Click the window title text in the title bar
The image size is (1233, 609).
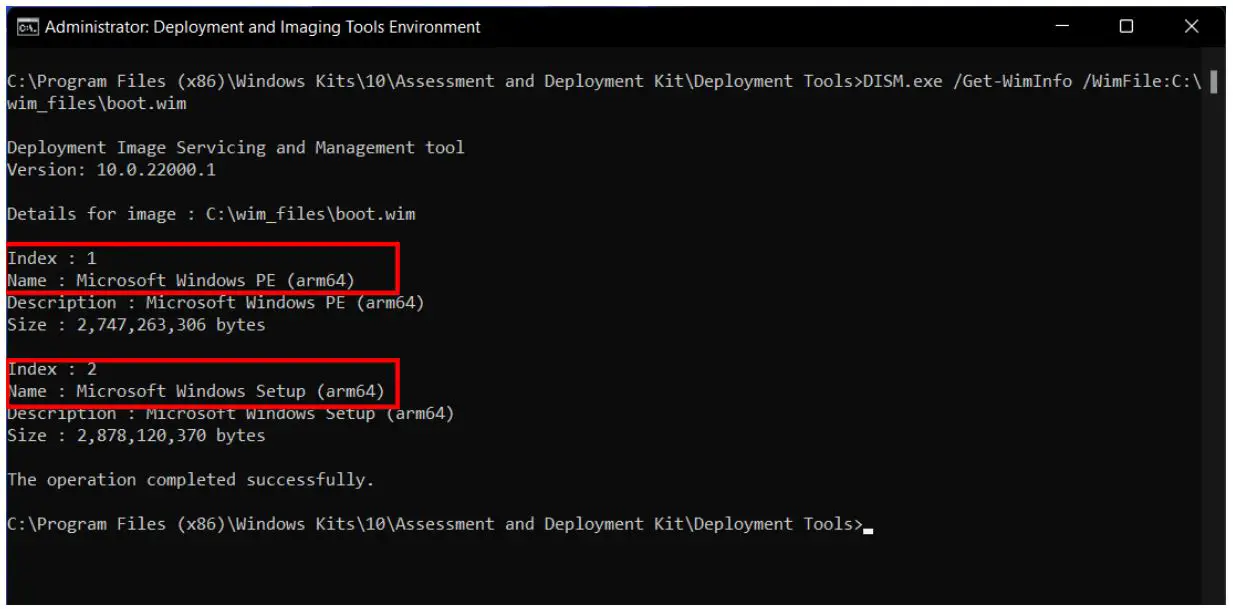click(x=263, y=27)
